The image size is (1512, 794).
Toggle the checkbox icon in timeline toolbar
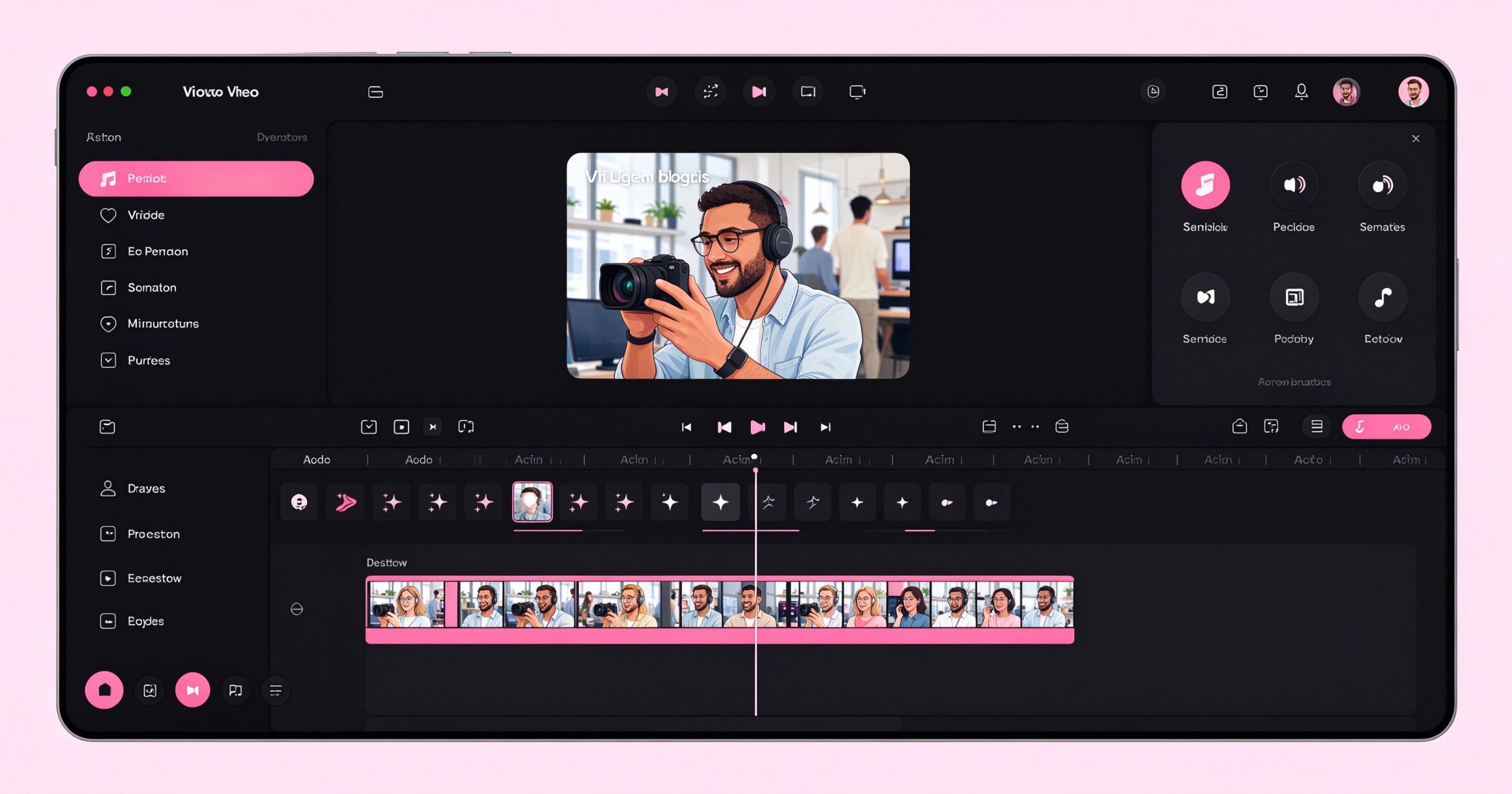click(369, 427)
